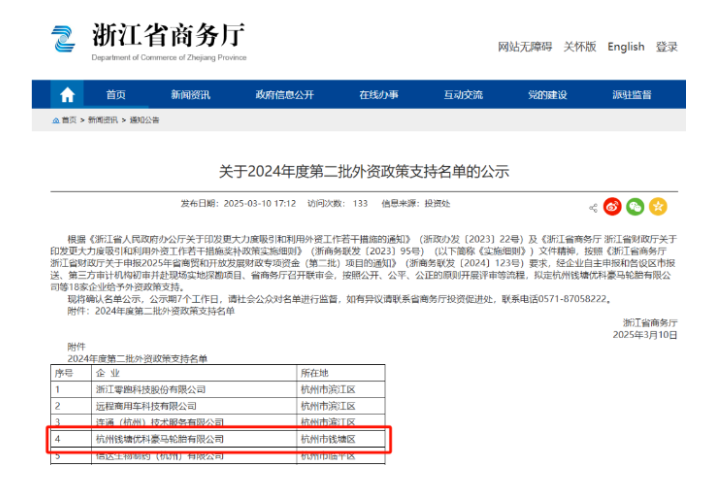
Task: Share the article via WeChat icon
Action: click(x=635, y=207)
